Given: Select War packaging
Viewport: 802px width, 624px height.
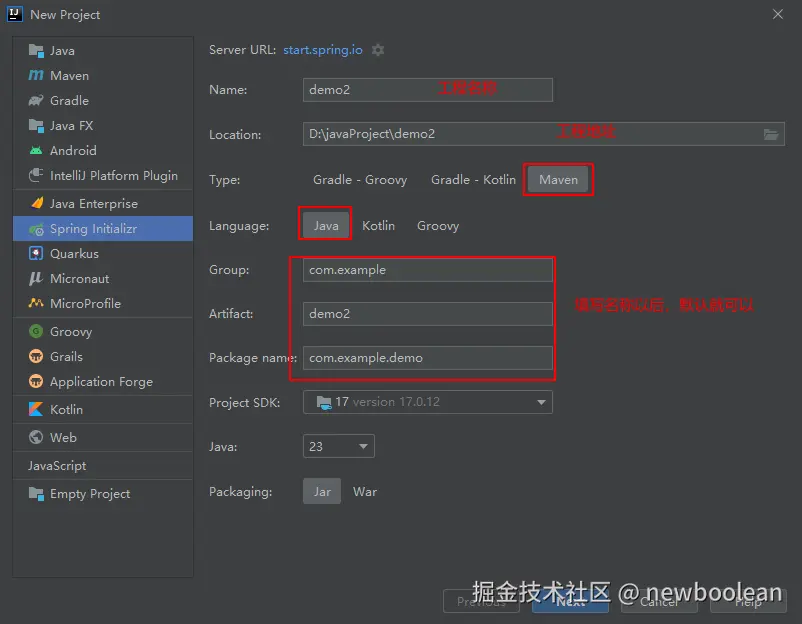Looking at the screenshot, I should [365, 492].
